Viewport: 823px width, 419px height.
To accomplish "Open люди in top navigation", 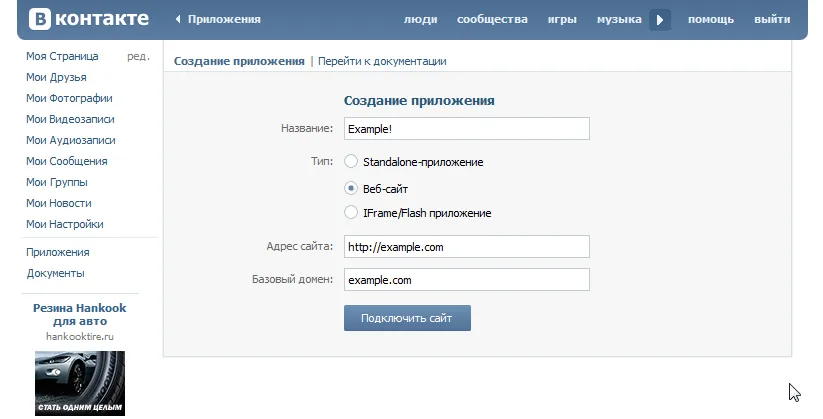I will coord(420,19).
